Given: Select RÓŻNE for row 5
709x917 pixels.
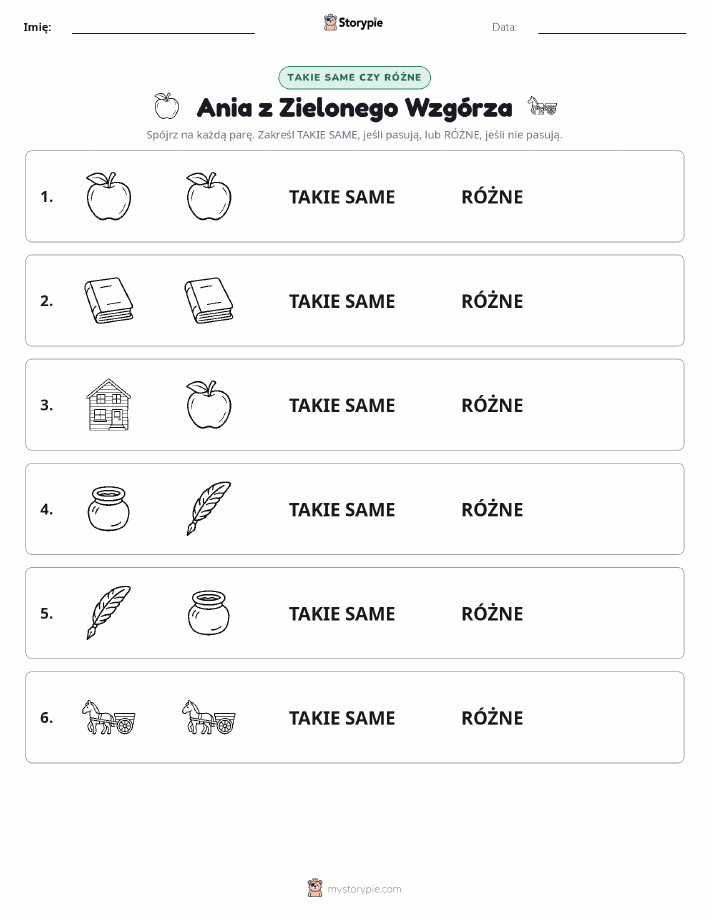Looking at the screenshot, I should pos(492,613).
